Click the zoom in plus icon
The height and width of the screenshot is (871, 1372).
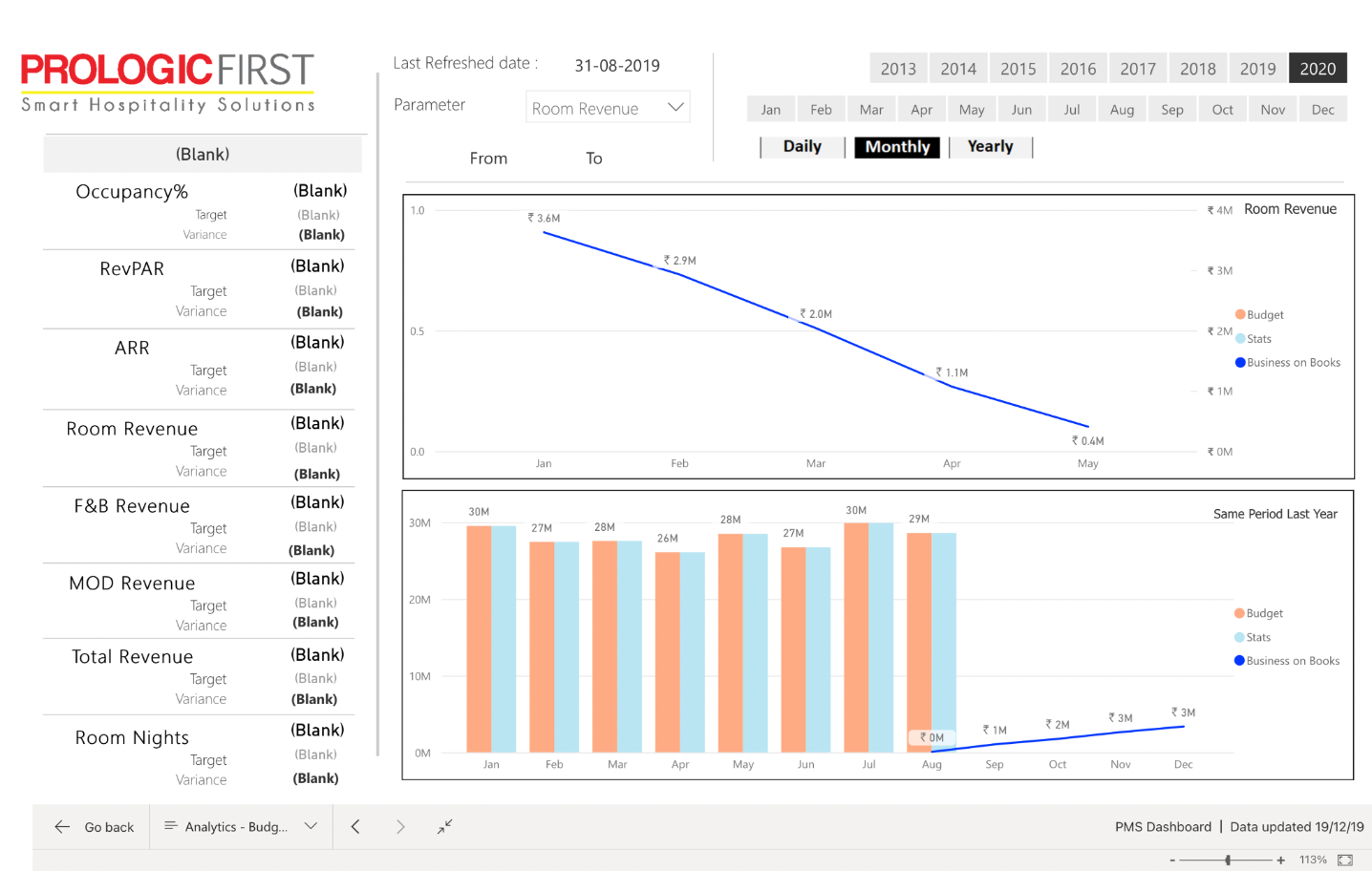click(x=1281, y=860)
